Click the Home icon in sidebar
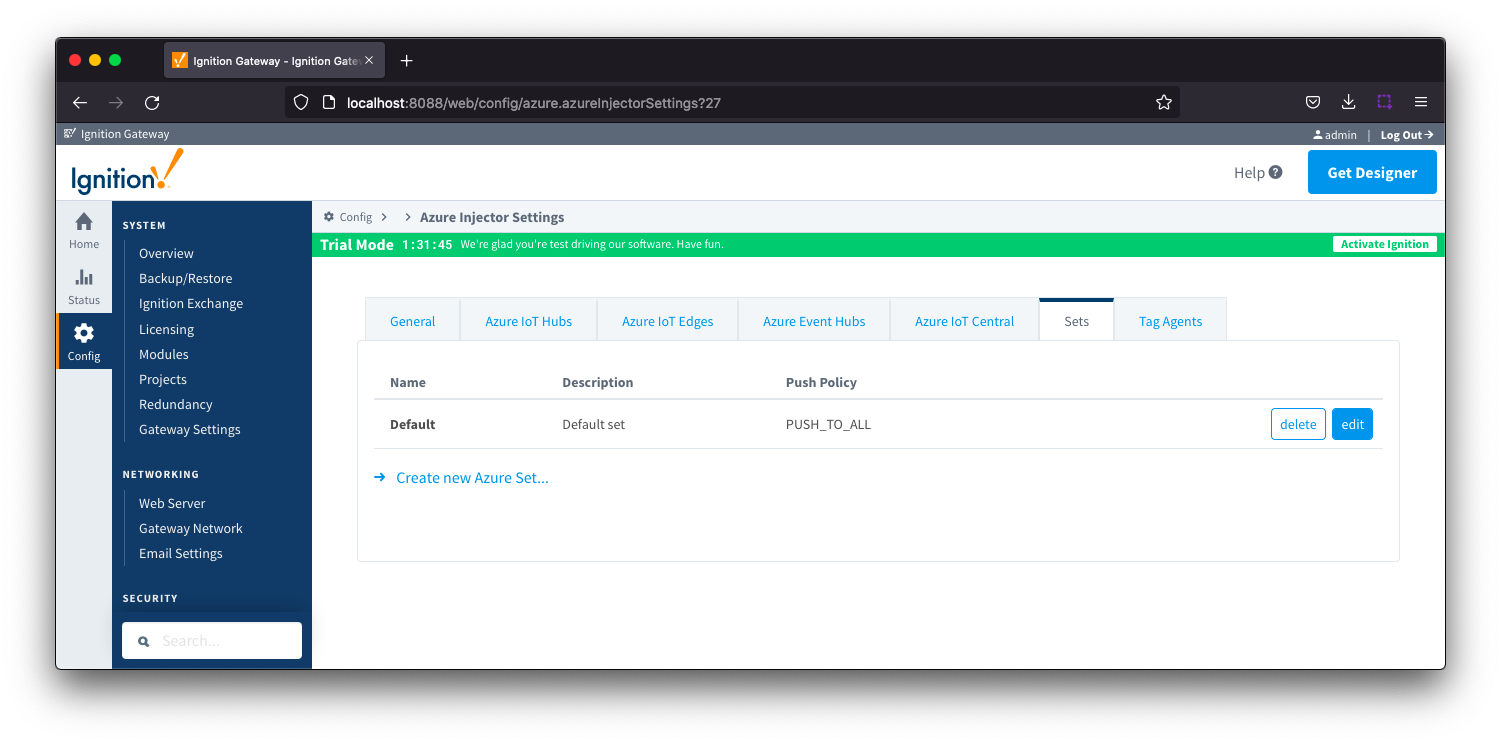The width and height of the screenshot is (1501, 743). coord(84,223)
